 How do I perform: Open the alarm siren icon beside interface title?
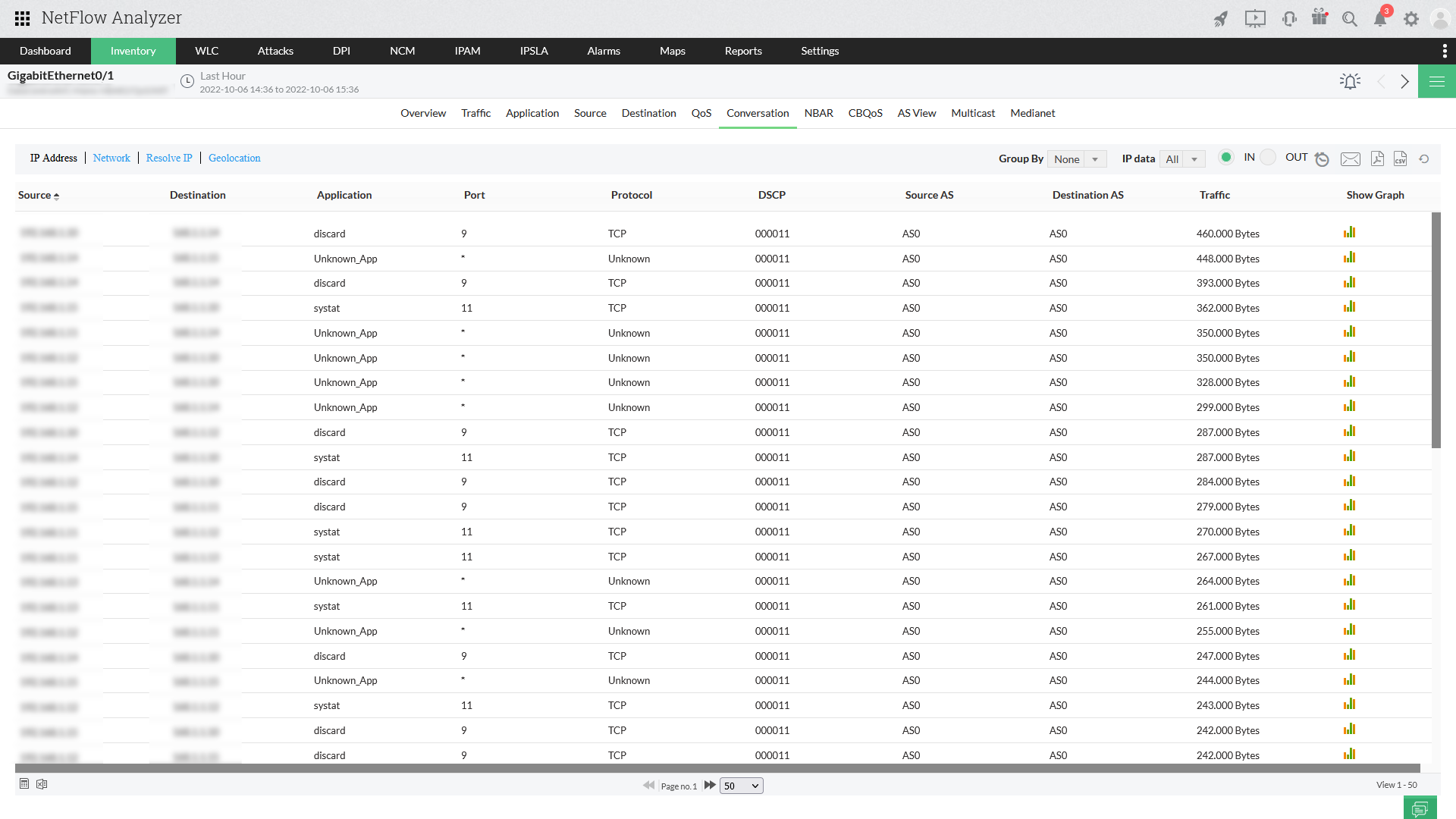click(1350, 81)
